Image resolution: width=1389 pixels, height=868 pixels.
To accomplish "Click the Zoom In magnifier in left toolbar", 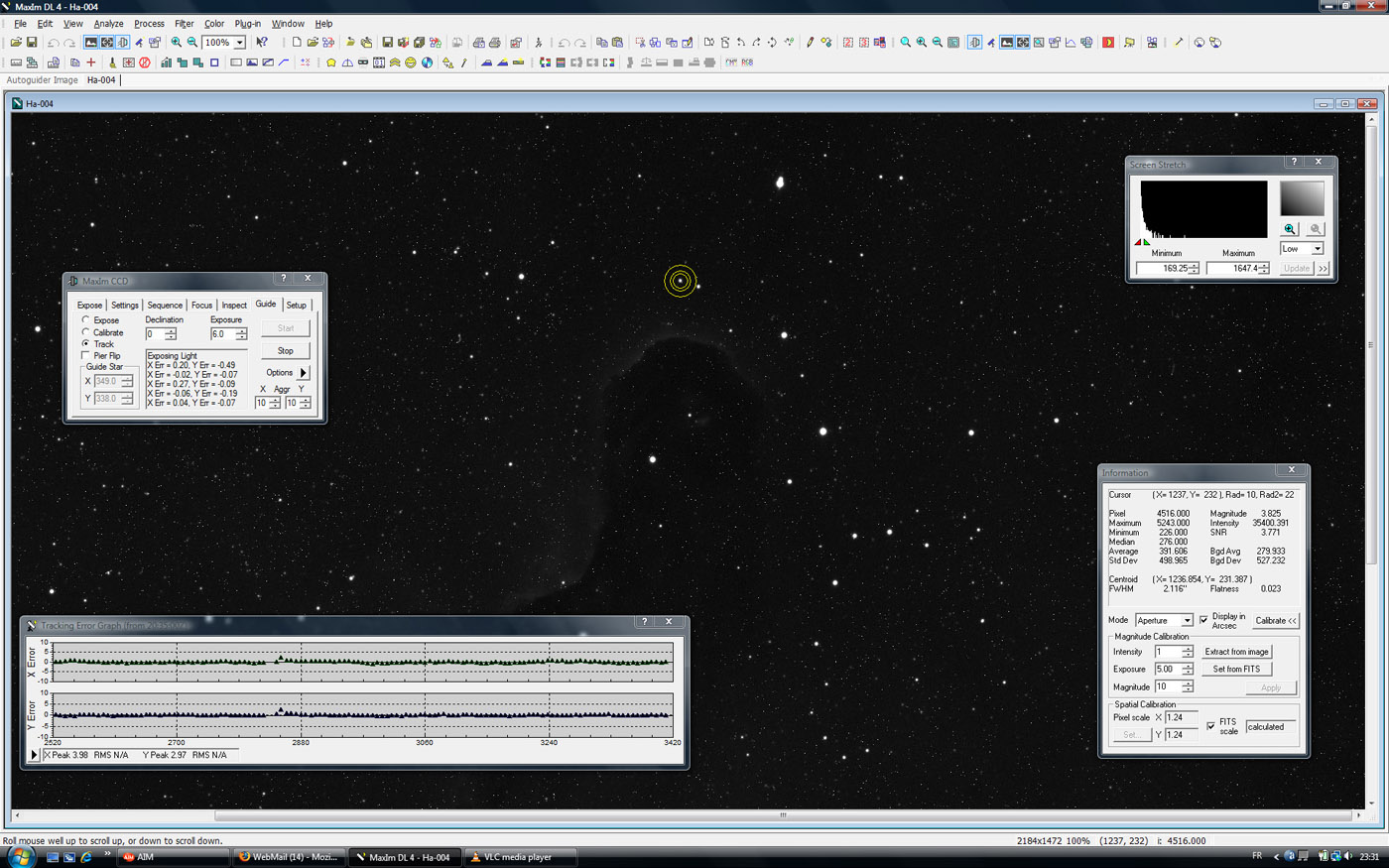I will pyautogui.click(x=176, y=43).
